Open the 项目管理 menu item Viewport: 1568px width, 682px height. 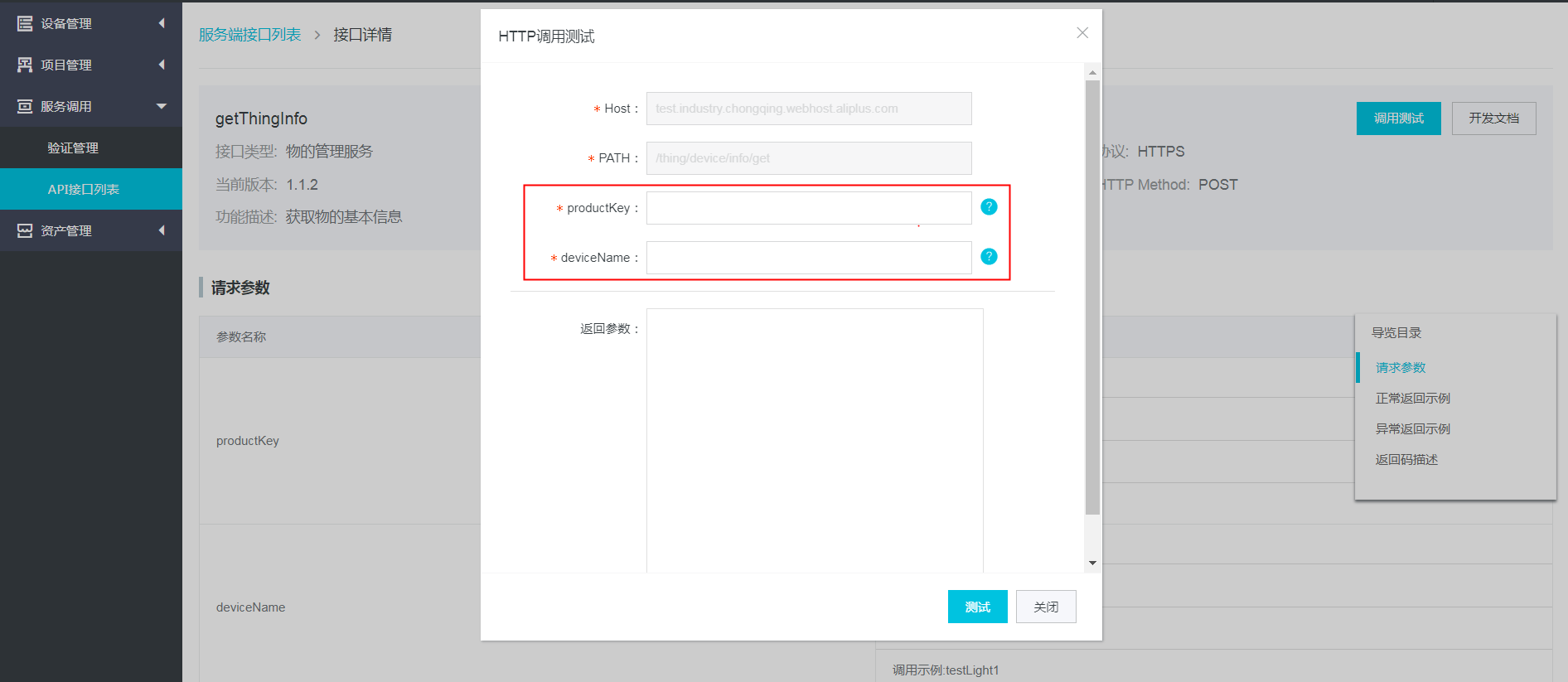pyautogui.click(x=91, y=65)
